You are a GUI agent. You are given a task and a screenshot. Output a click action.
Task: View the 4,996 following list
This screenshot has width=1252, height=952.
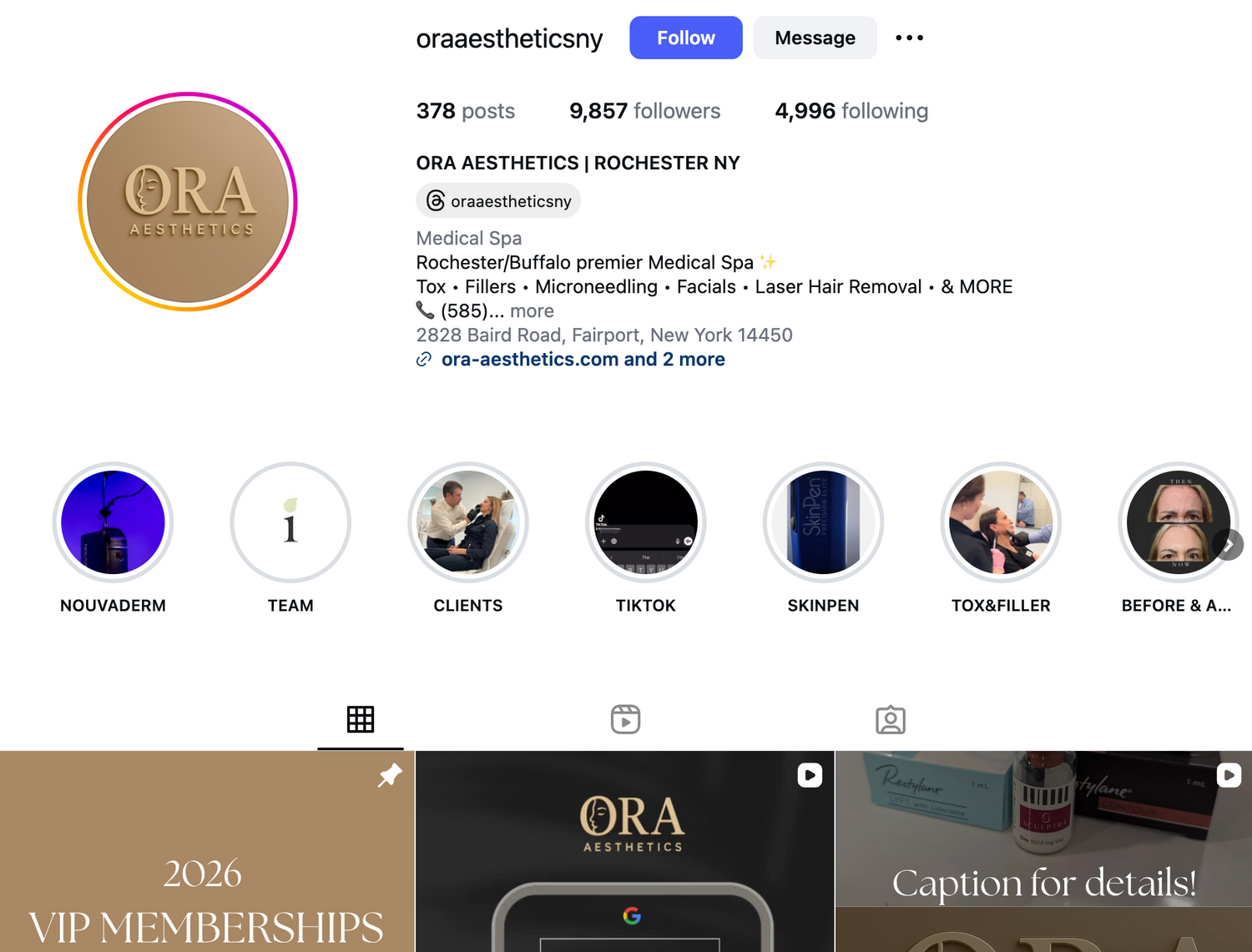[x=851, y=111]
